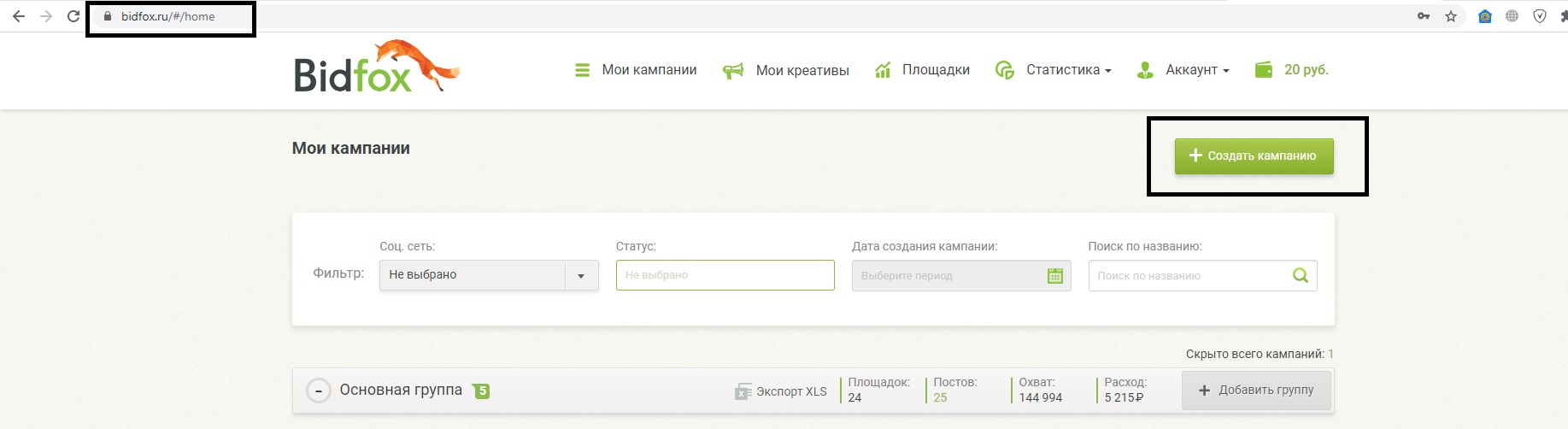Click the user icon beside Аккаунт

click(1145, 70)
